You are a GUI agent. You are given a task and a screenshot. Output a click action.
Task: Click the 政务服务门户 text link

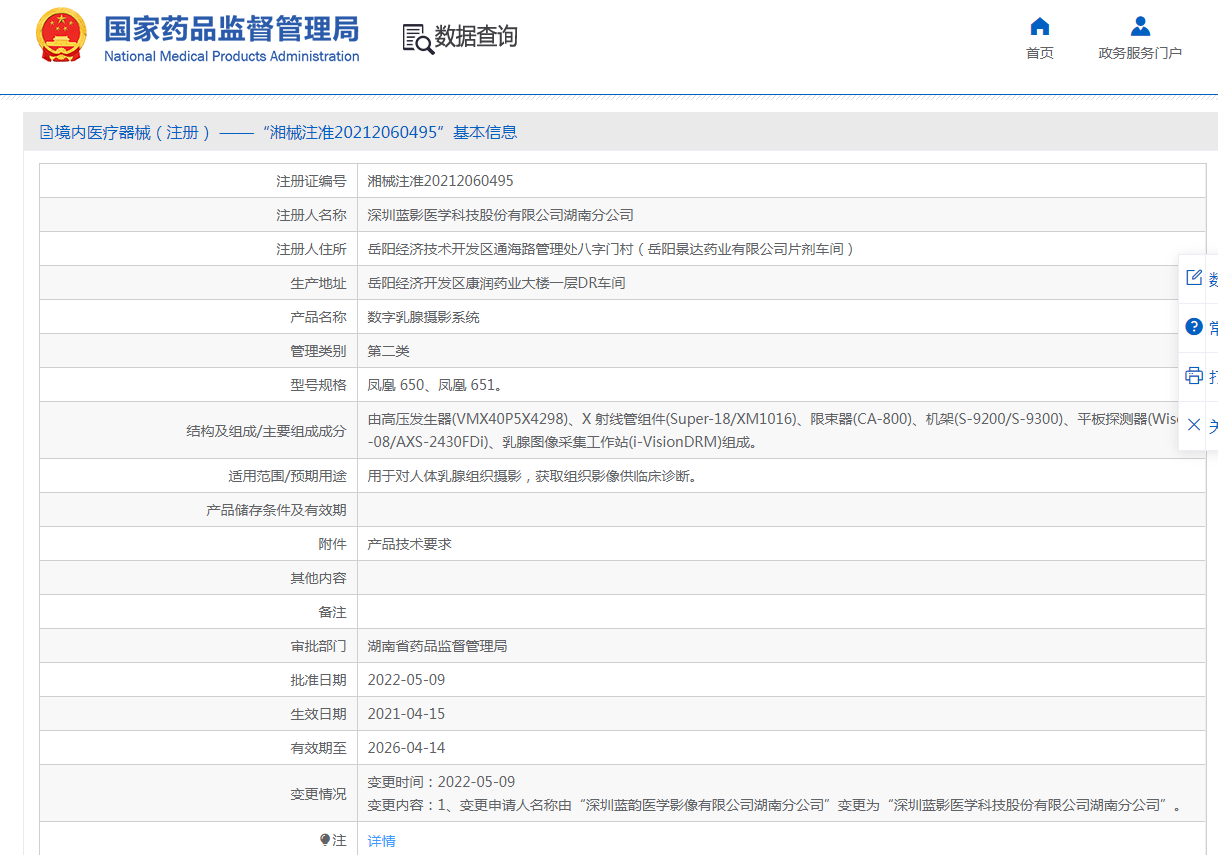click(1140, 53)
